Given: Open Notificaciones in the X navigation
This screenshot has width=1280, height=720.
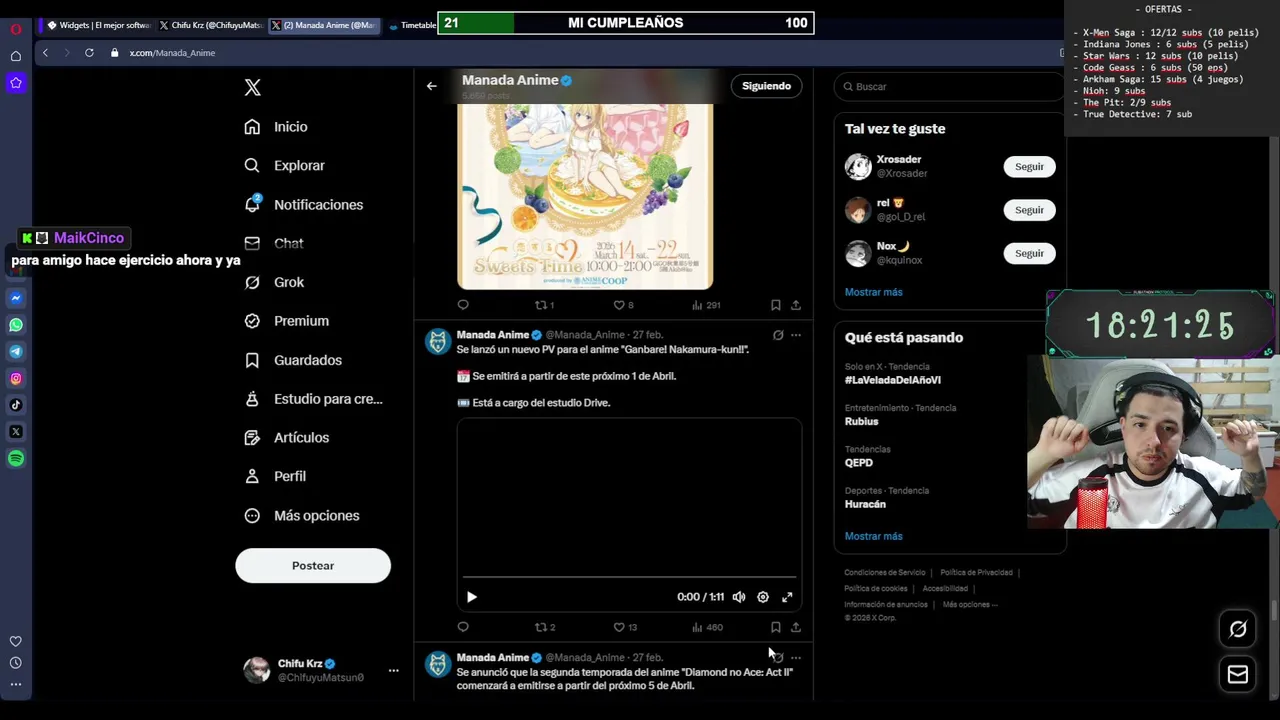Looking at the screenshot, I should [x=304, y=205].
